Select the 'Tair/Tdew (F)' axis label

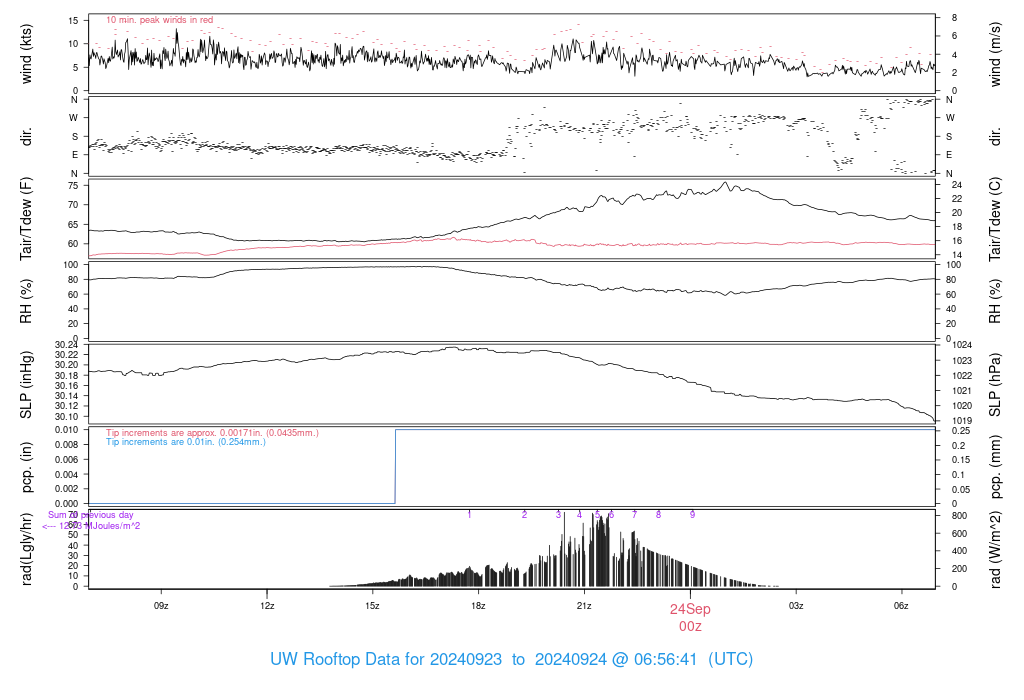coord(26,219)
